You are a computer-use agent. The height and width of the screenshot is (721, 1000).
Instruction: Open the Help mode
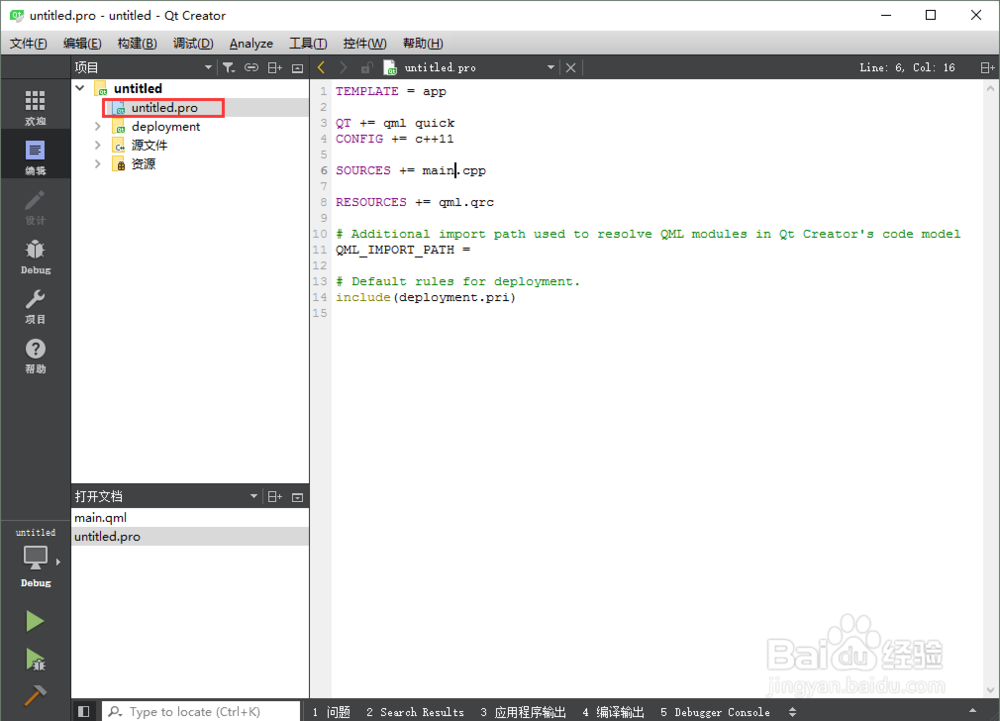(x=35, y=356)
